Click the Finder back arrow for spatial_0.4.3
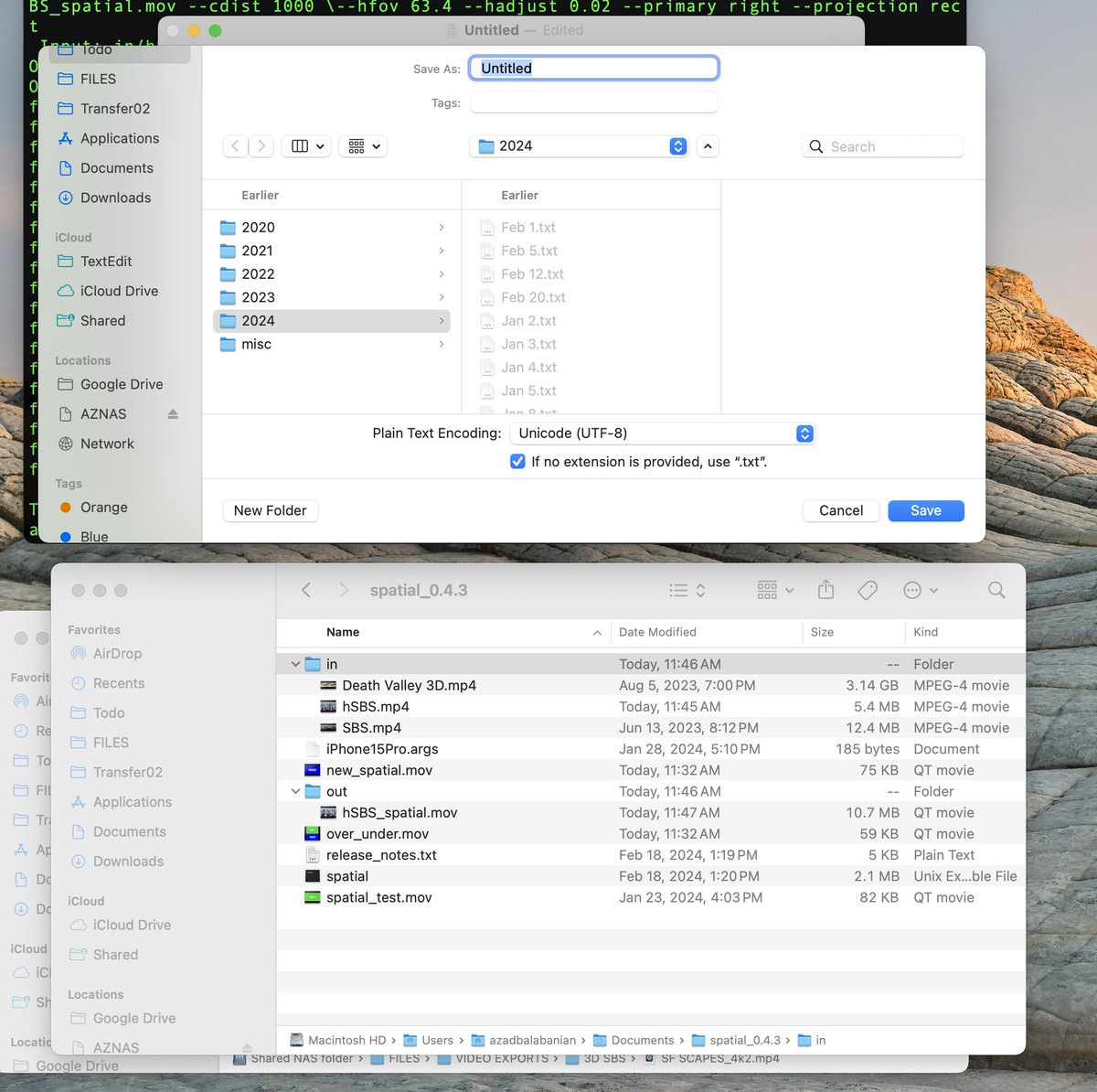 (307, 591)
